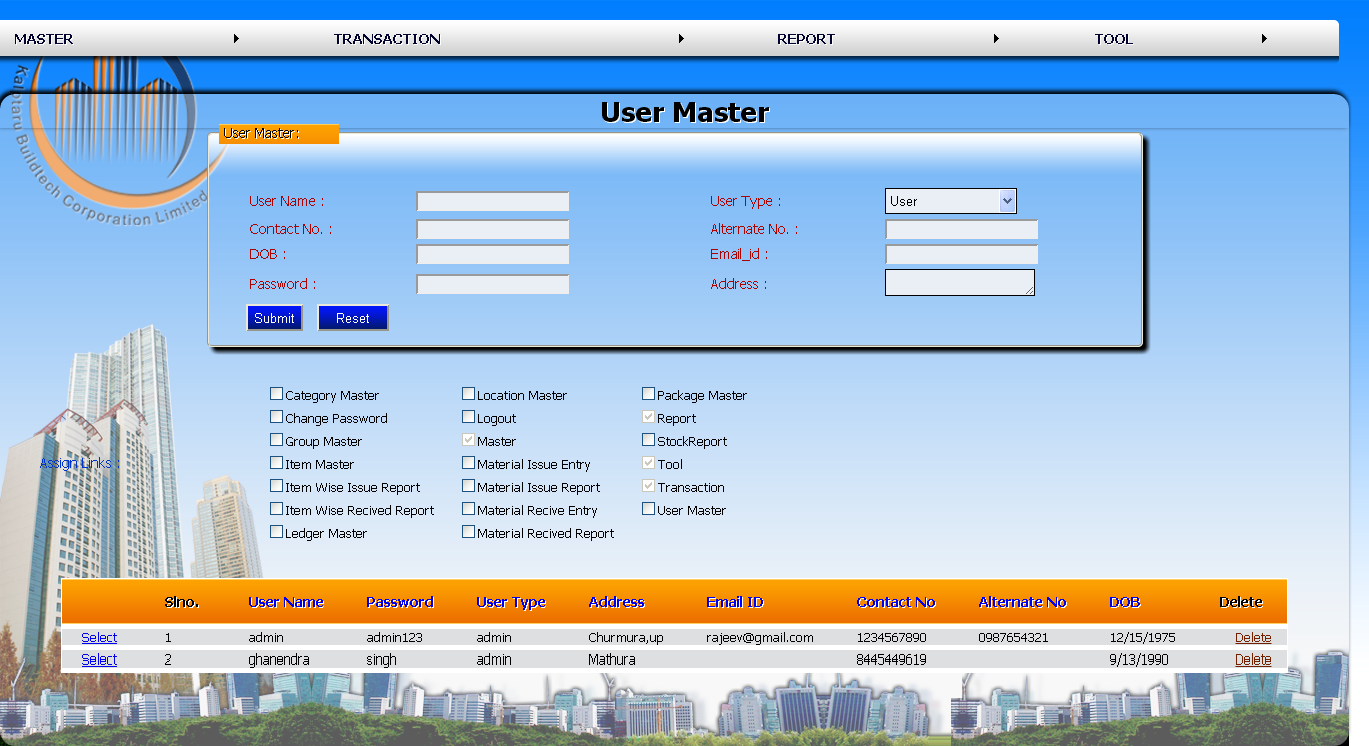Select the admin user row
The image size is (1369, 746).
[99, 637]
